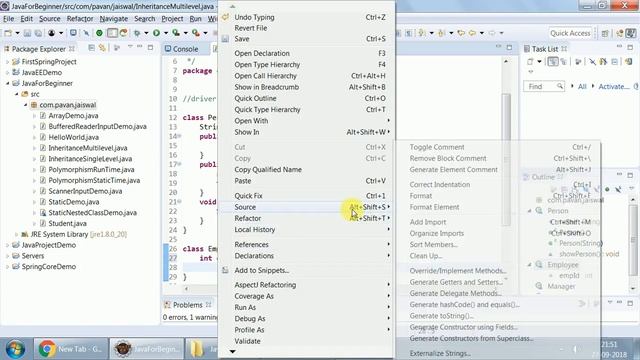The image size is (640, 360).
Task: Select Student.java in the tree
Action: (x=67, y=223)
